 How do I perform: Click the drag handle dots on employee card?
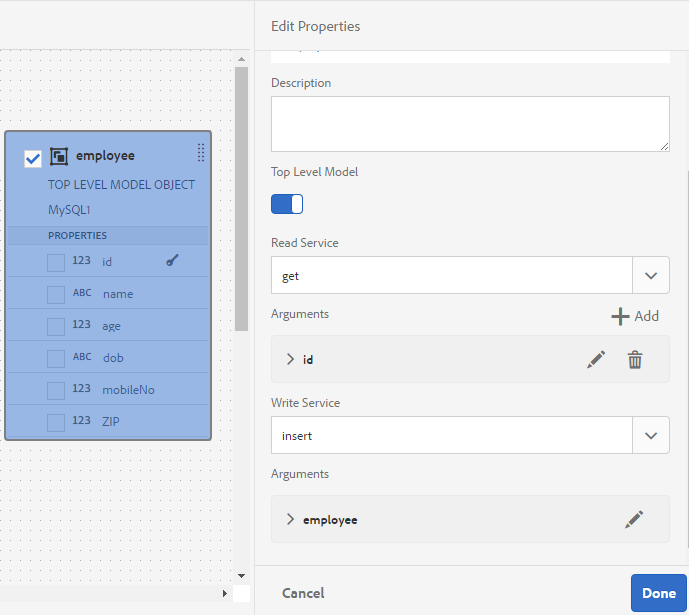(x=201, y=152)
